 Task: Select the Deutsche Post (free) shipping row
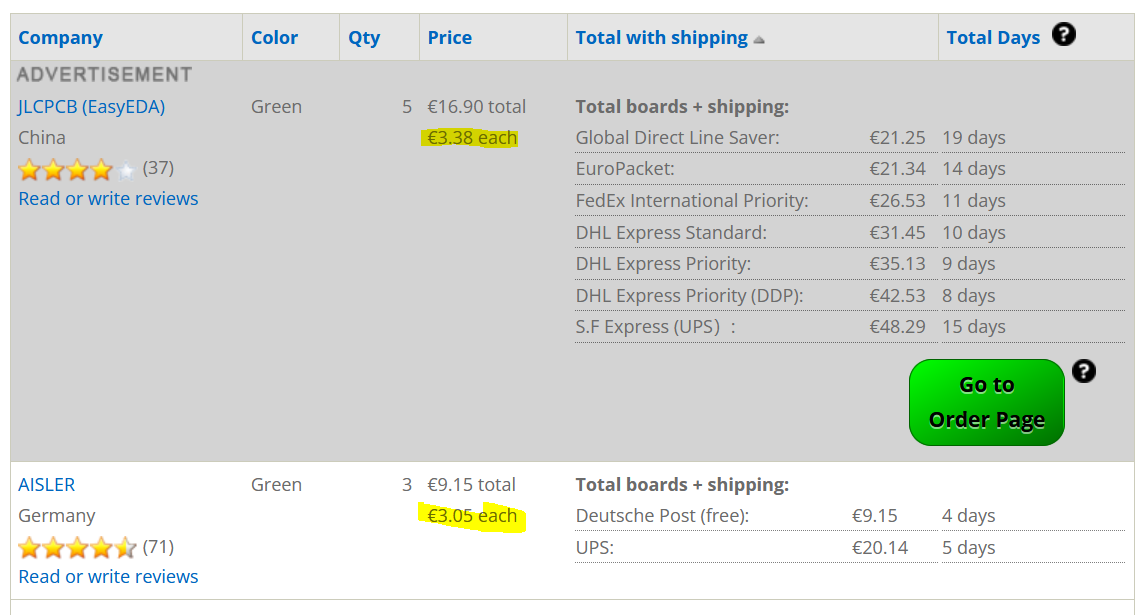(x=849, y=516)
